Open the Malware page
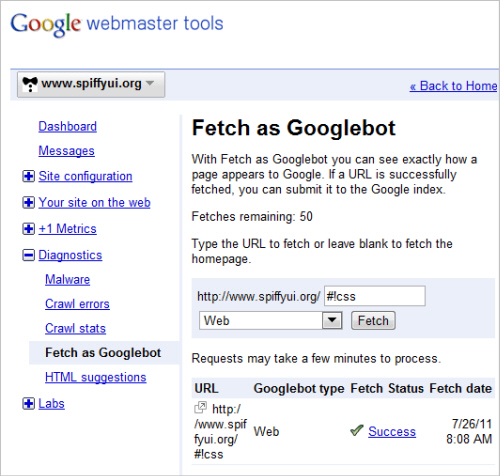This screenshot has width=500, height=476. pyautogui.click(x=68, y=280)
